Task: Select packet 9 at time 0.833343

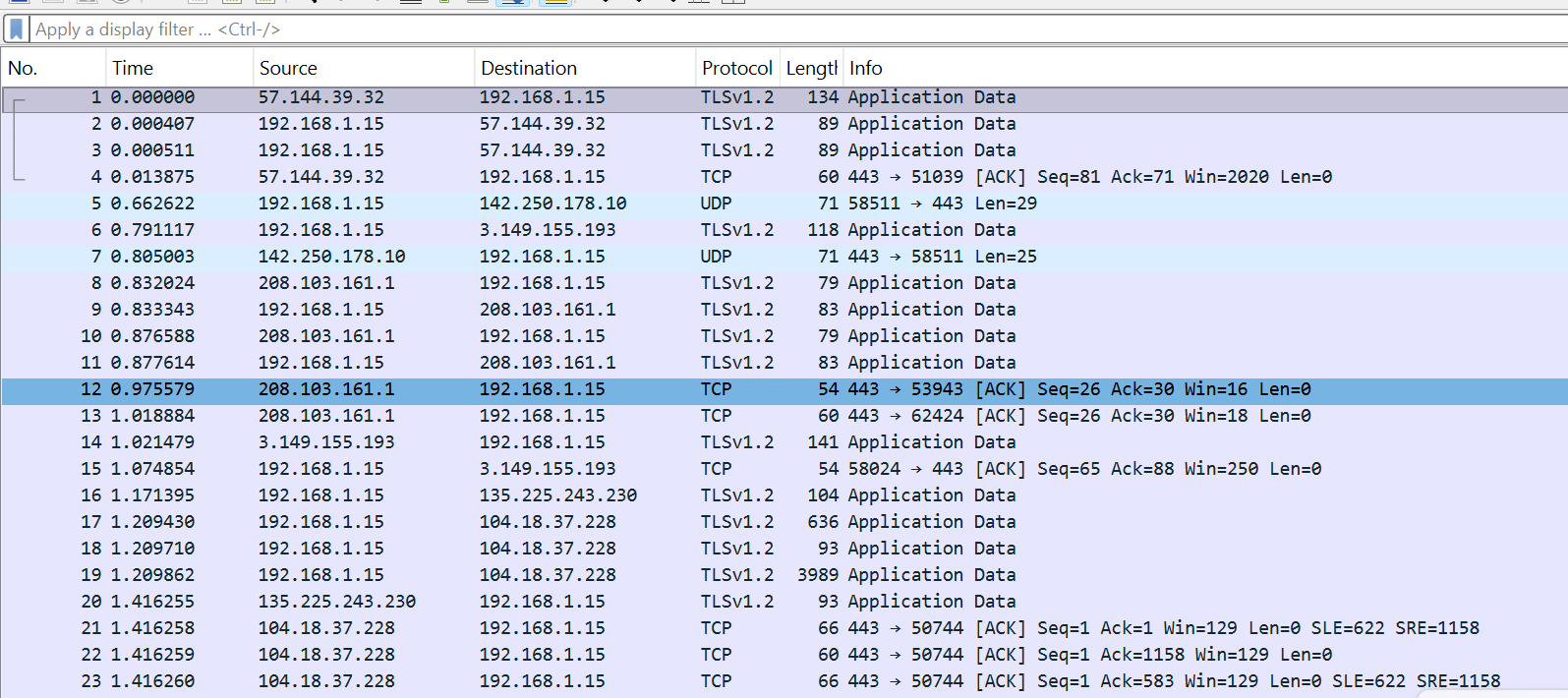Action: coord(784,310)
